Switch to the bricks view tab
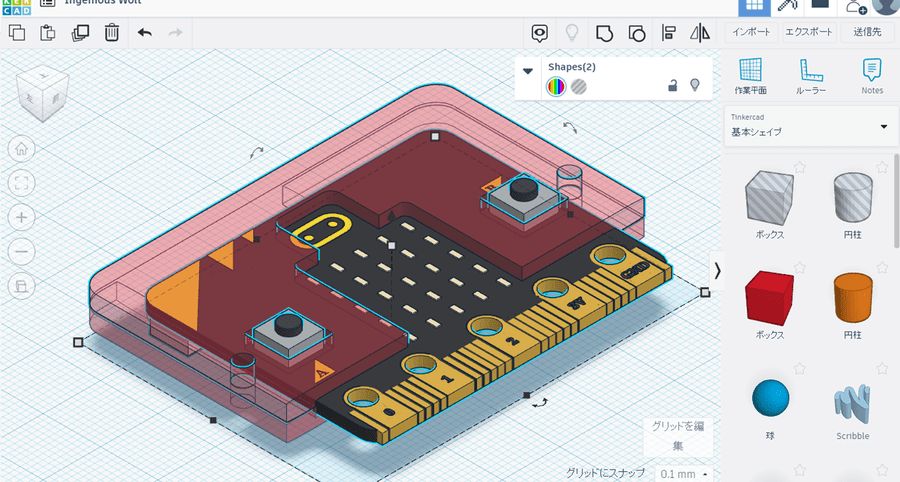Image resolution: width=900 pixels, height=482 pixels. [820, 6]
